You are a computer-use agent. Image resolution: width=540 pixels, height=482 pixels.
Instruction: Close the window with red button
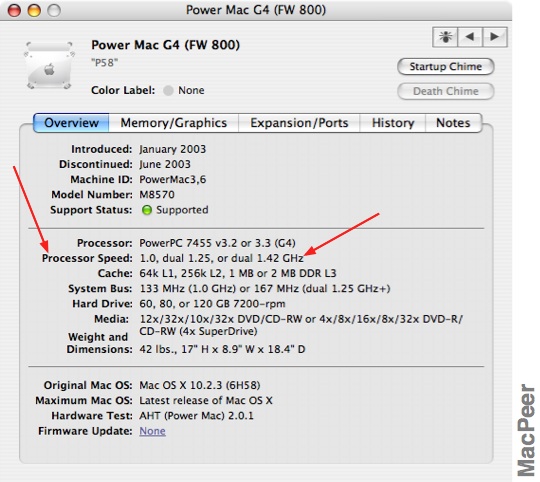(x=14, y=10)
